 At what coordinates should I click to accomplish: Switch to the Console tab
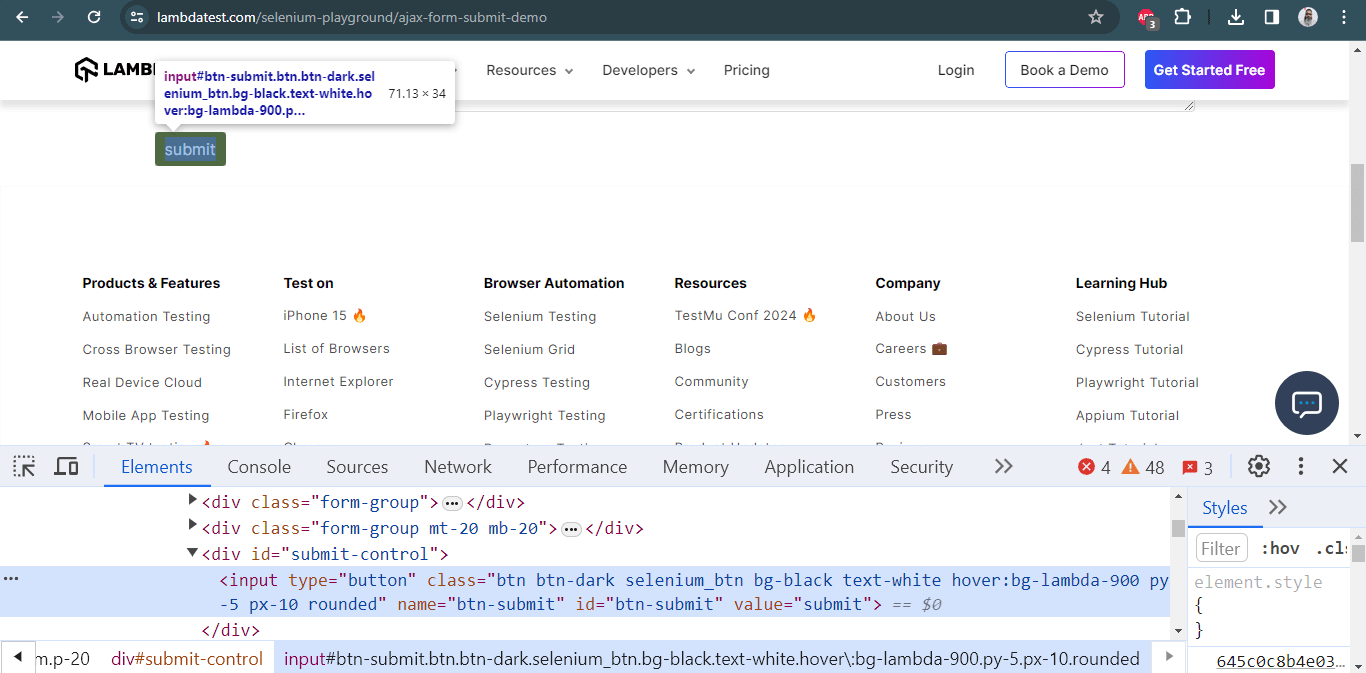(259, 467)
